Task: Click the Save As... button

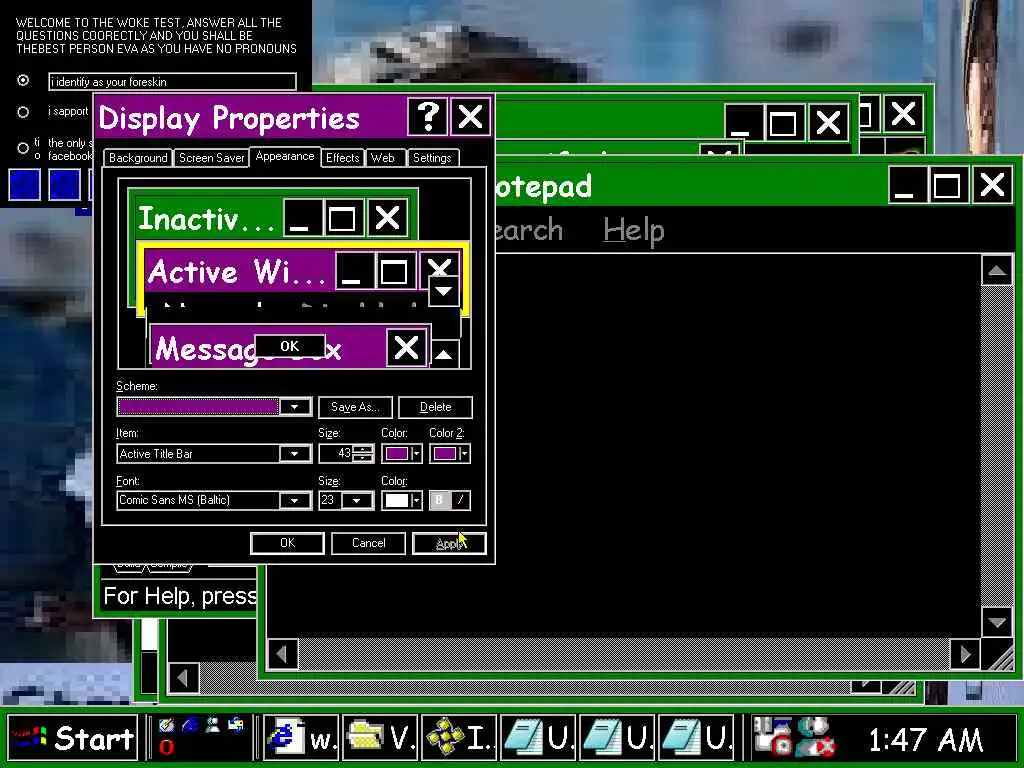Action: (x=355, y=407)
